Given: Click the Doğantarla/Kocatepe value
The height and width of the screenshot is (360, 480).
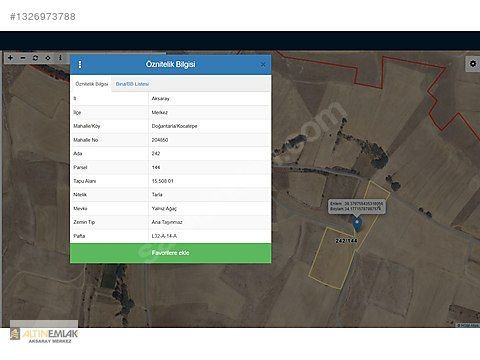Looking at the screenshot, I should [174, 126].
